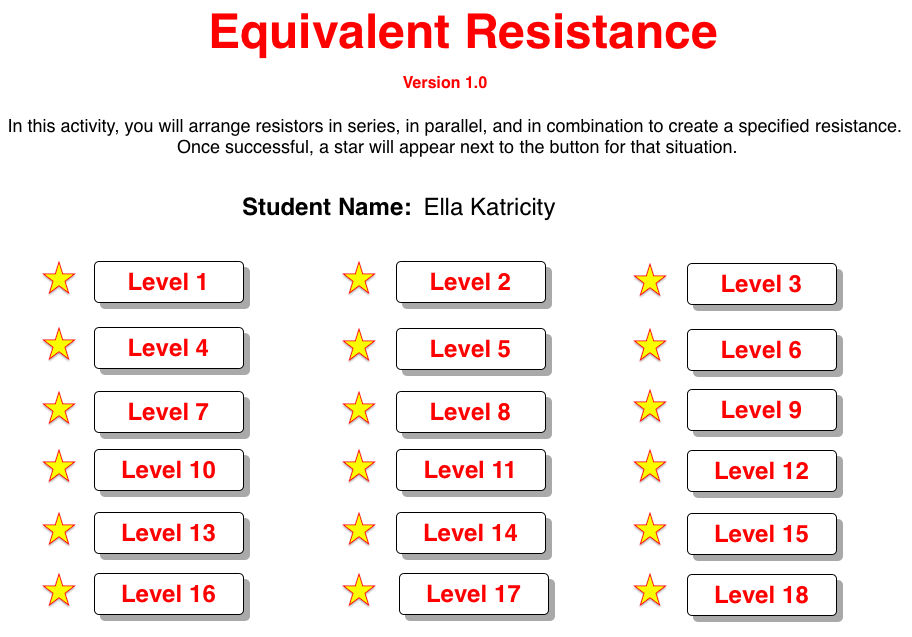
Task: Open Level 17
Action: click(x=473, y=593)
